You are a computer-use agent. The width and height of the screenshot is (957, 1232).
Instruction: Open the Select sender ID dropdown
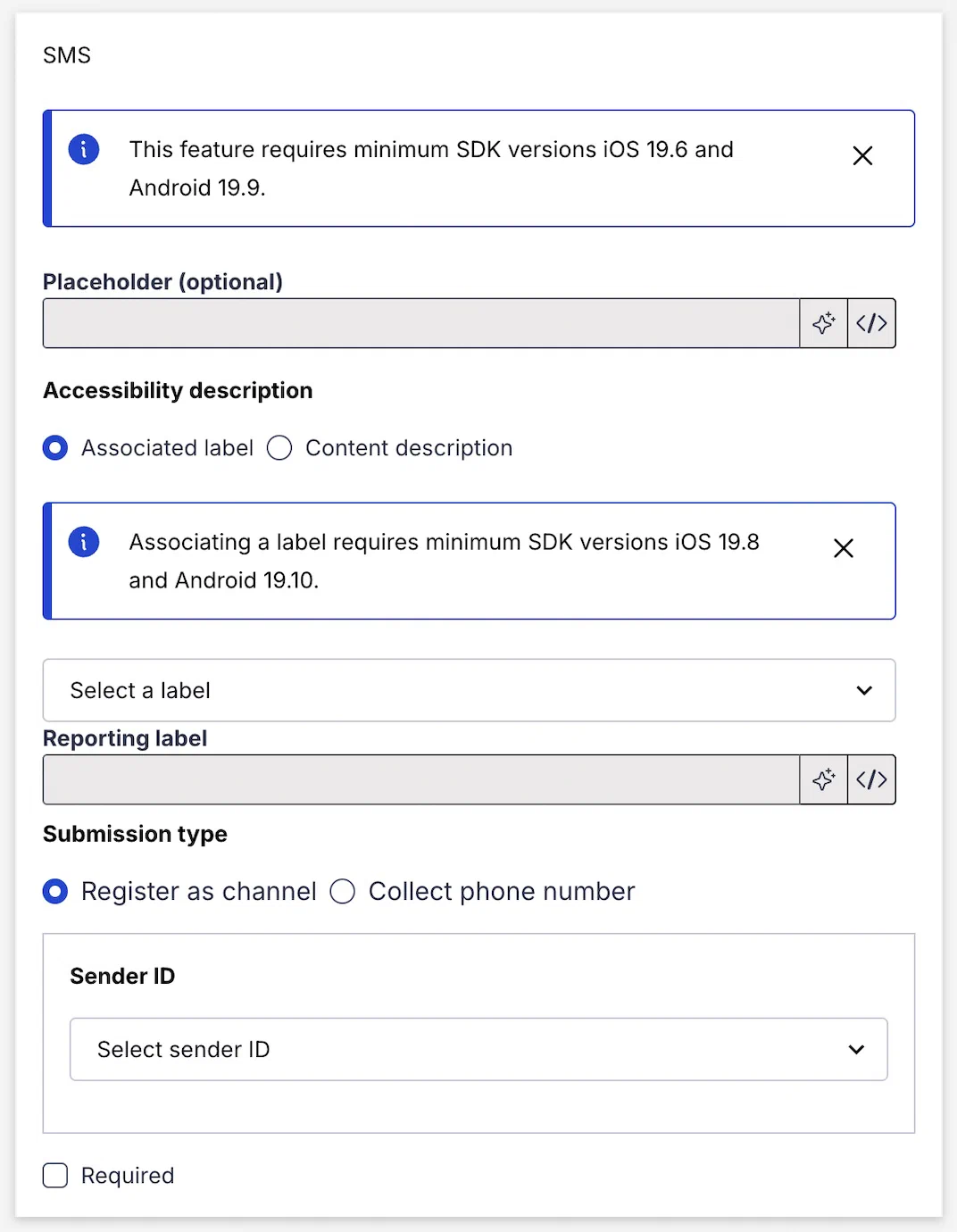446,1049
